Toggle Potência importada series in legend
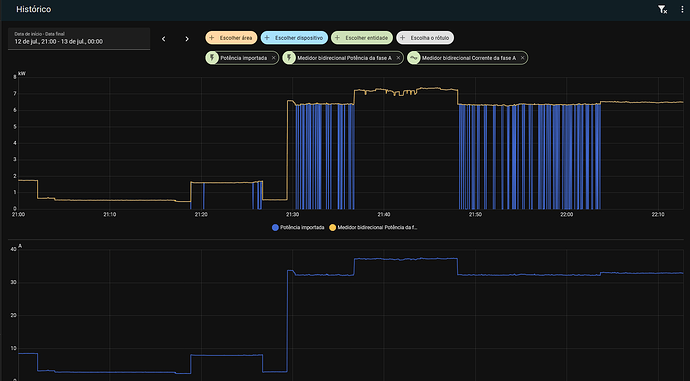690x381 pixels. point(298,227)
